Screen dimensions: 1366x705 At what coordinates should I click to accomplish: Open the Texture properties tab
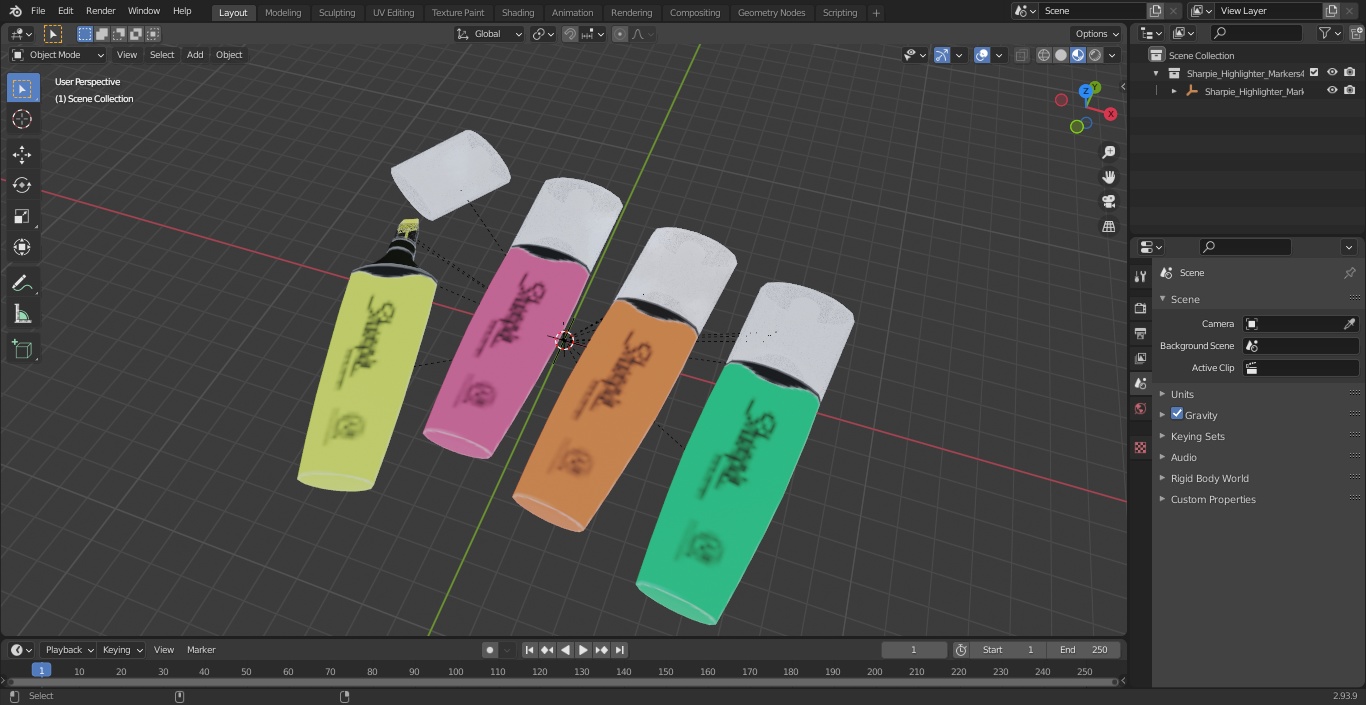1140,447
